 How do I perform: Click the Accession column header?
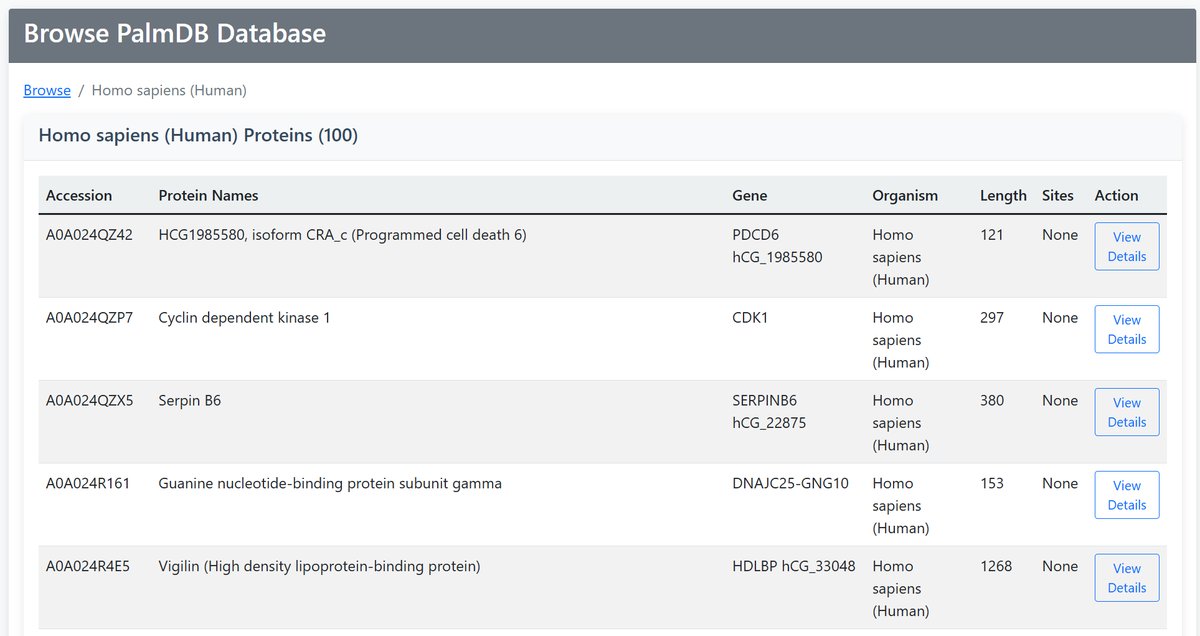[79, 195]
